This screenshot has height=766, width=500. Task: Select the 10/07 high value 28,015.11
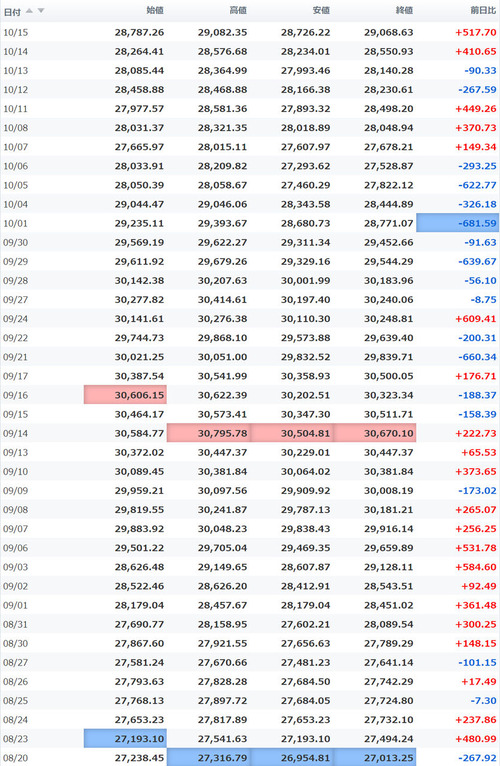(x=222, y=147)
